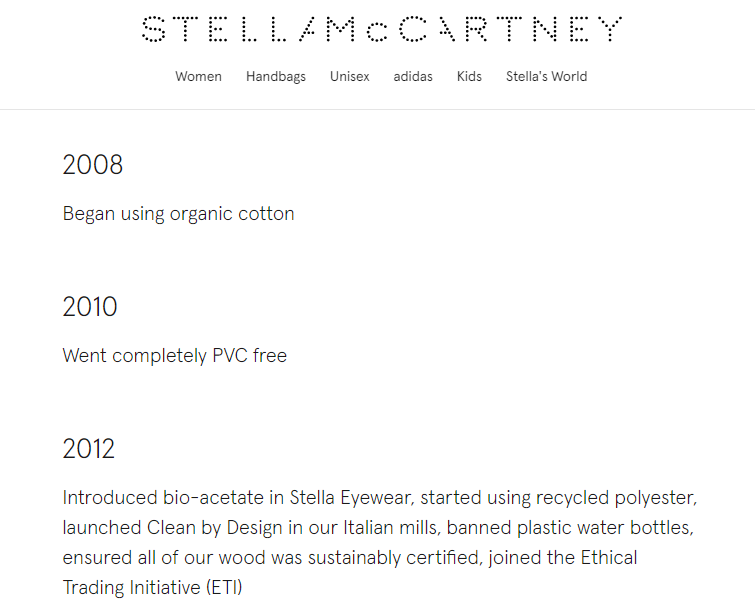Go to the Unisex section
This screenshot has height=604, width=755.
[350, 77]
